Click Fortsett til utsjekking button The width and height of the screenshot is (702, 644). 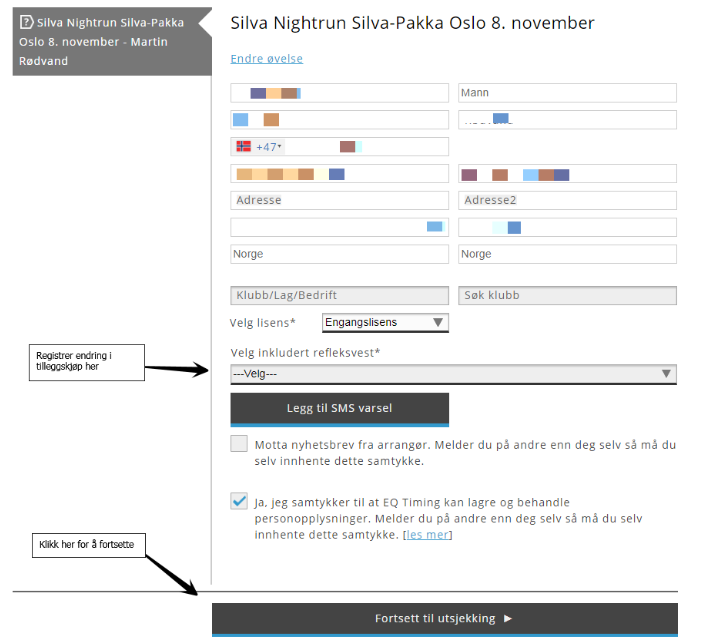tap(445, 619)
